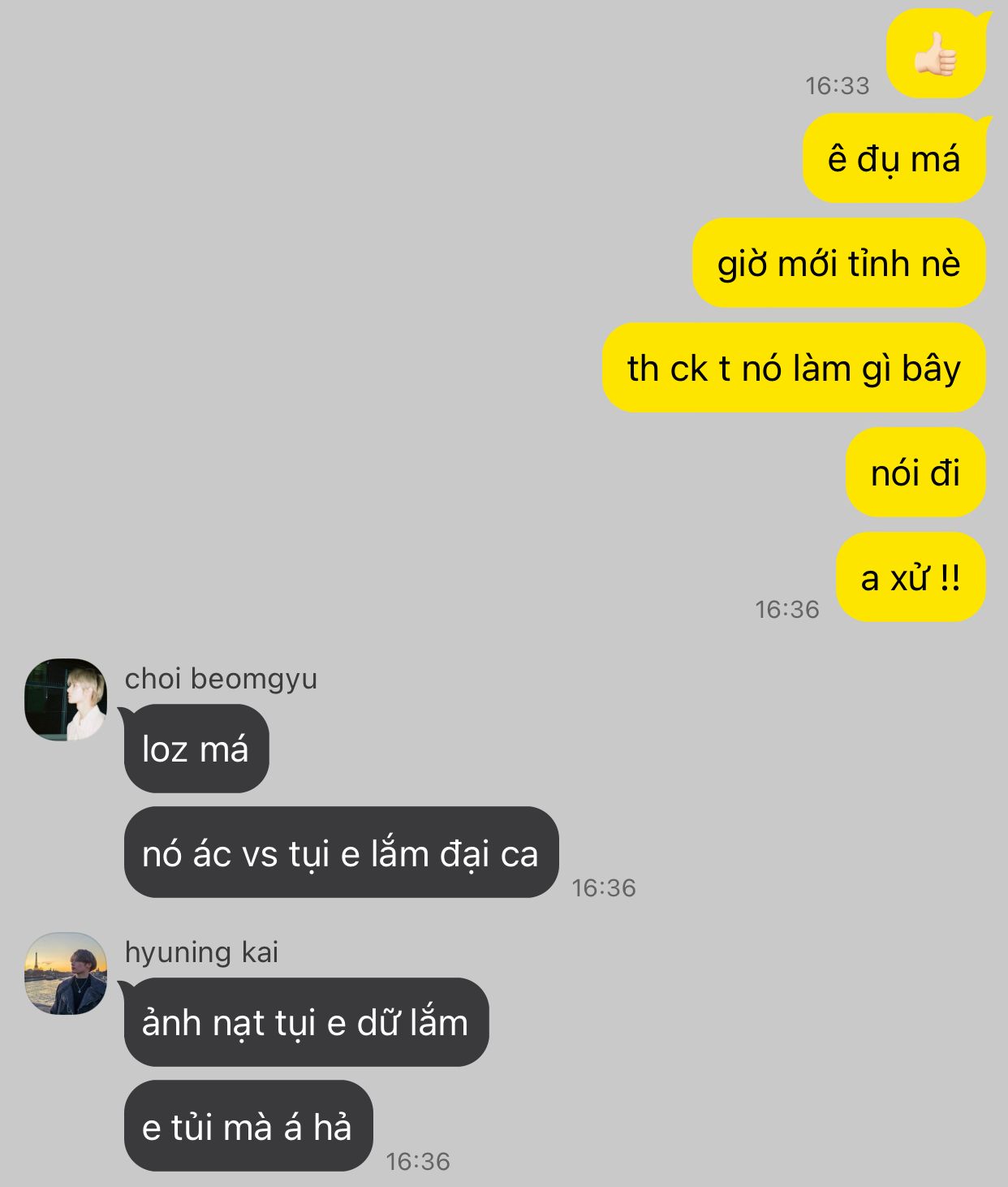
Task: Select 'nó ác vs tụi e lắm đại ca' message
Action: point(341,852)
